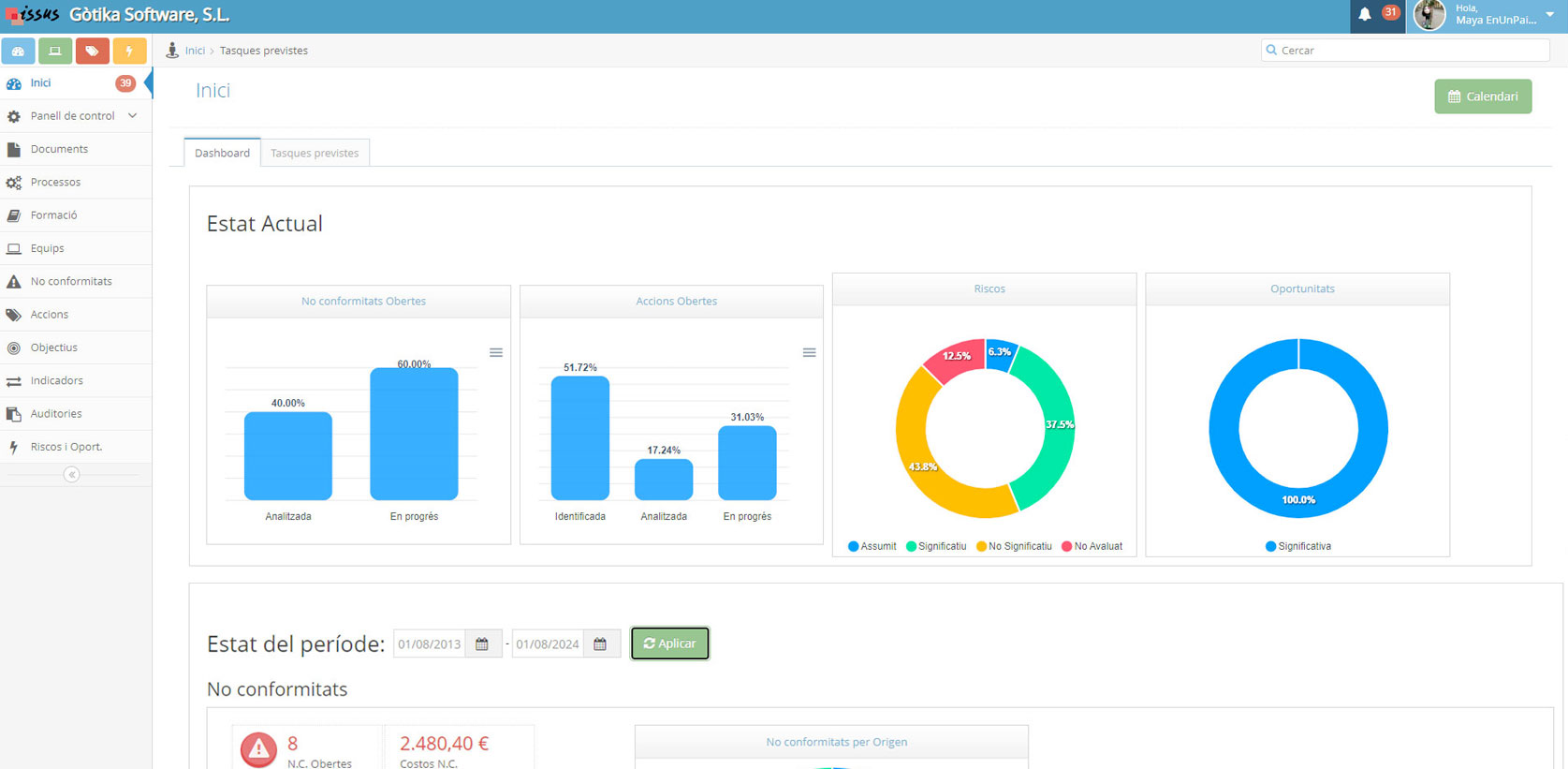Click the Auditories icon in sidebar
Viewport: 1568px width, 769px height.
point(14,414)
